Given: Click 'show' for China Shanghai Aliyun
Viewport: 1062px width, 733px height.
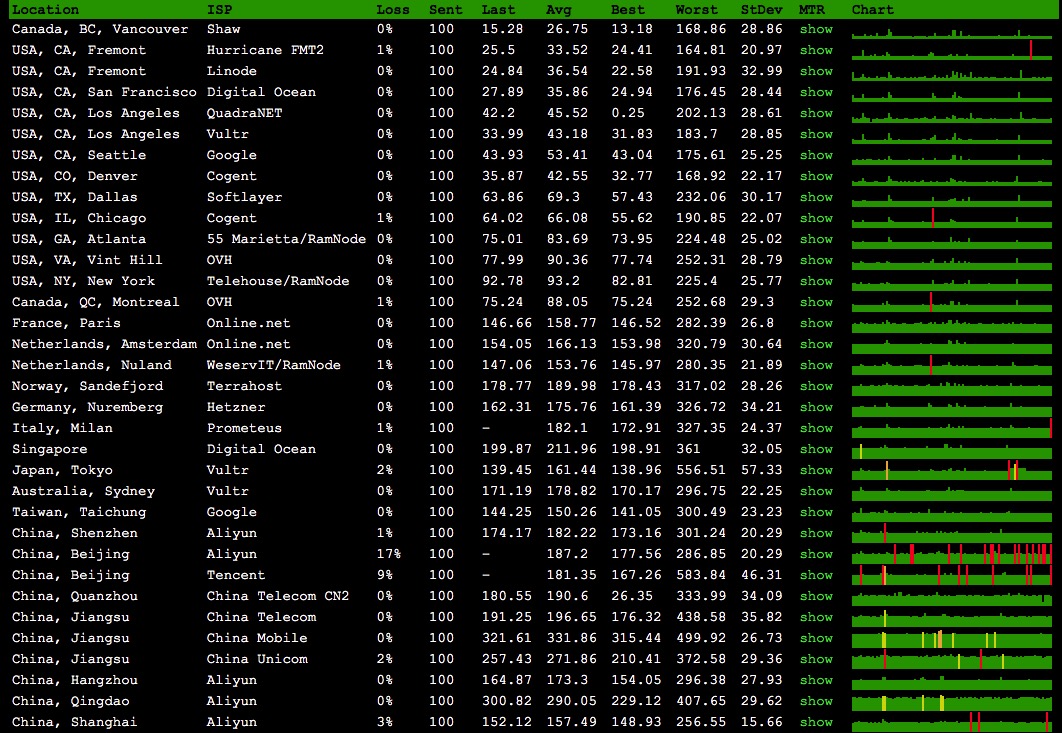Looking at the screenshot, I should [816, 722].
